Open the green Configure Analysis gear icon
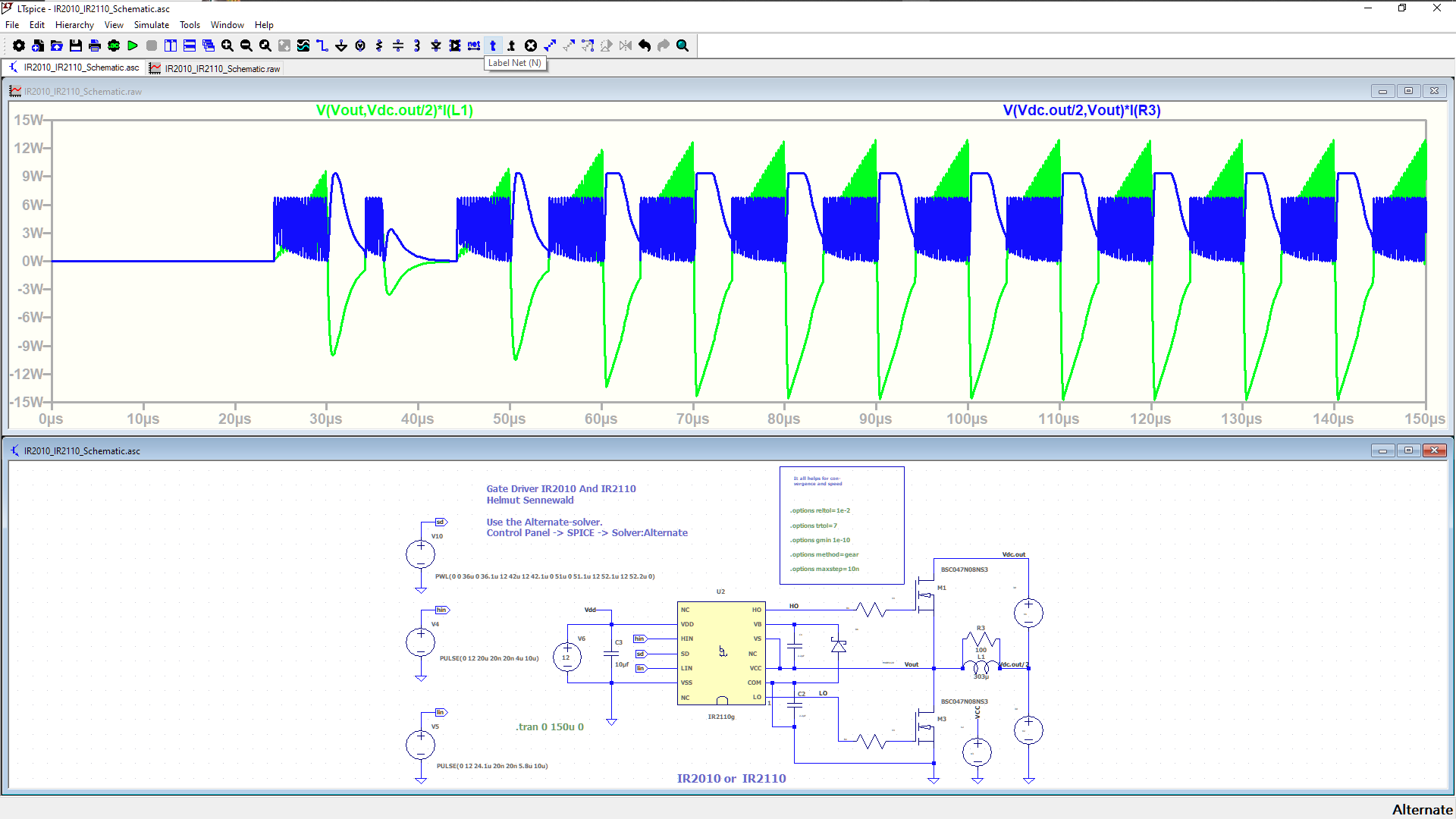1456x819 pixels. (x=114, y=45)
